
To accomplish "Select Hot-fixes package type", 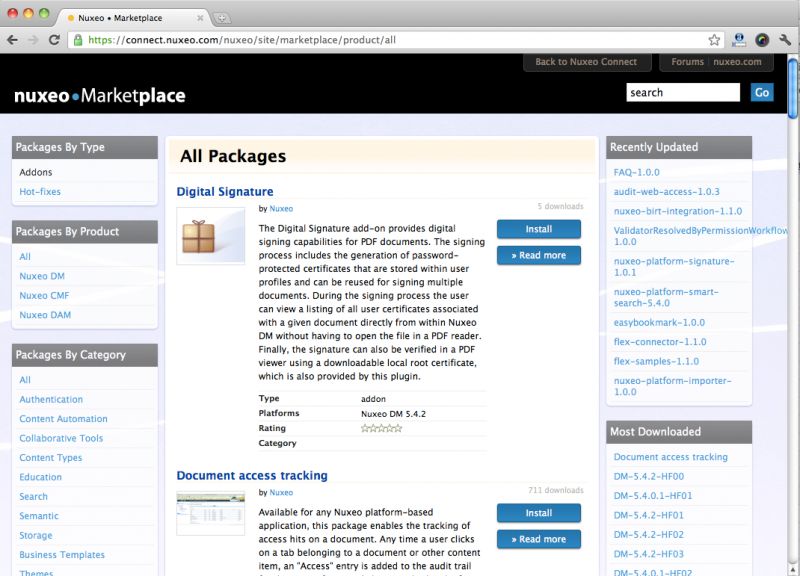I will pyautogui.click(x=40, y=191).
